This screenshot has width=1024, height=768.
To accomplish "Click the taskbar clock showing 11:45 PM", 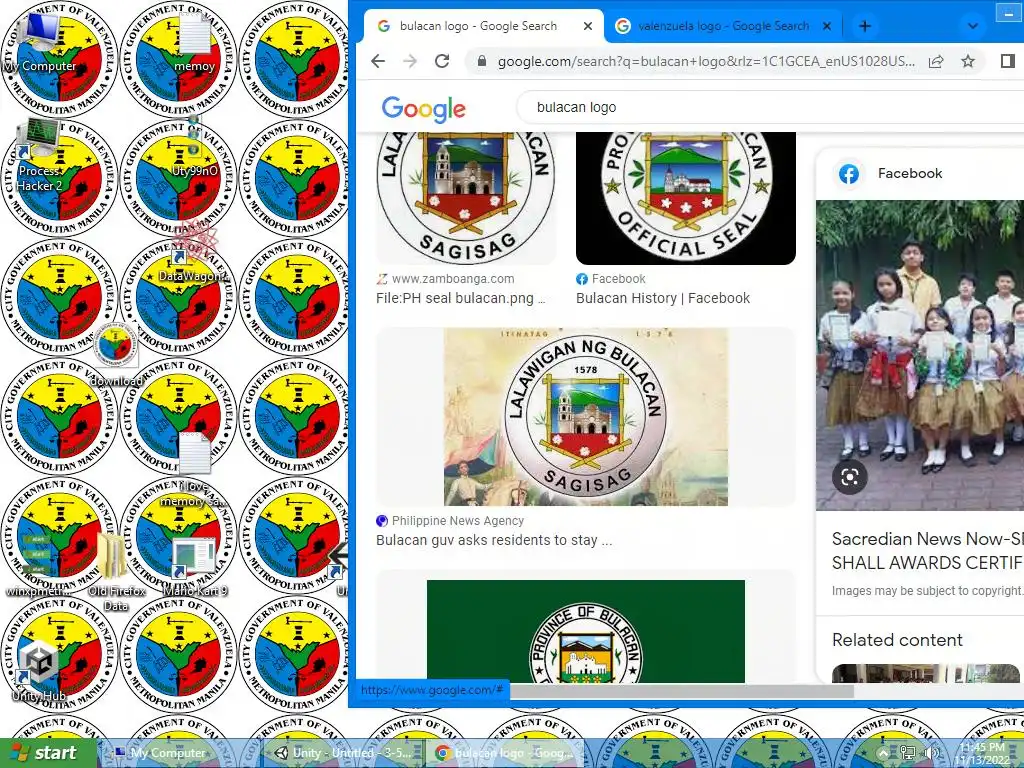I will (984, 753).
